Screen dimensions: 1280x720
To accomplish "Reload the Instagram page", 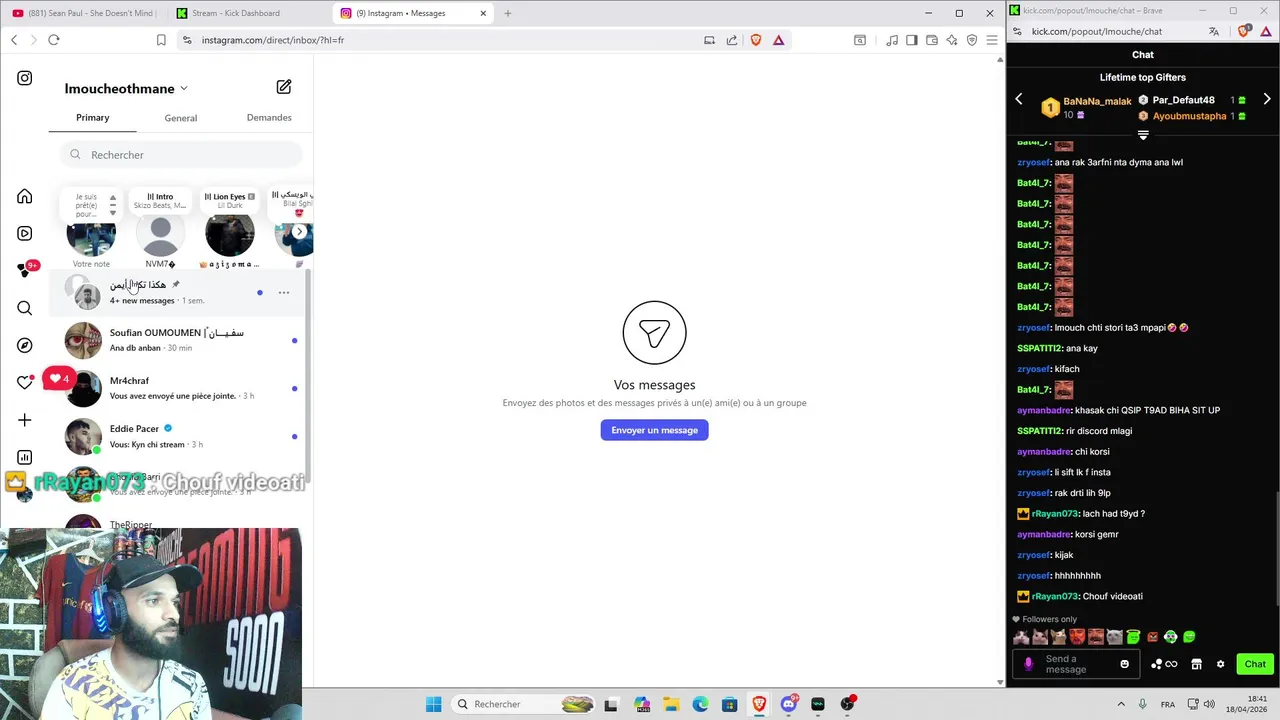I will pyautogui.click(x=54, y=40).
